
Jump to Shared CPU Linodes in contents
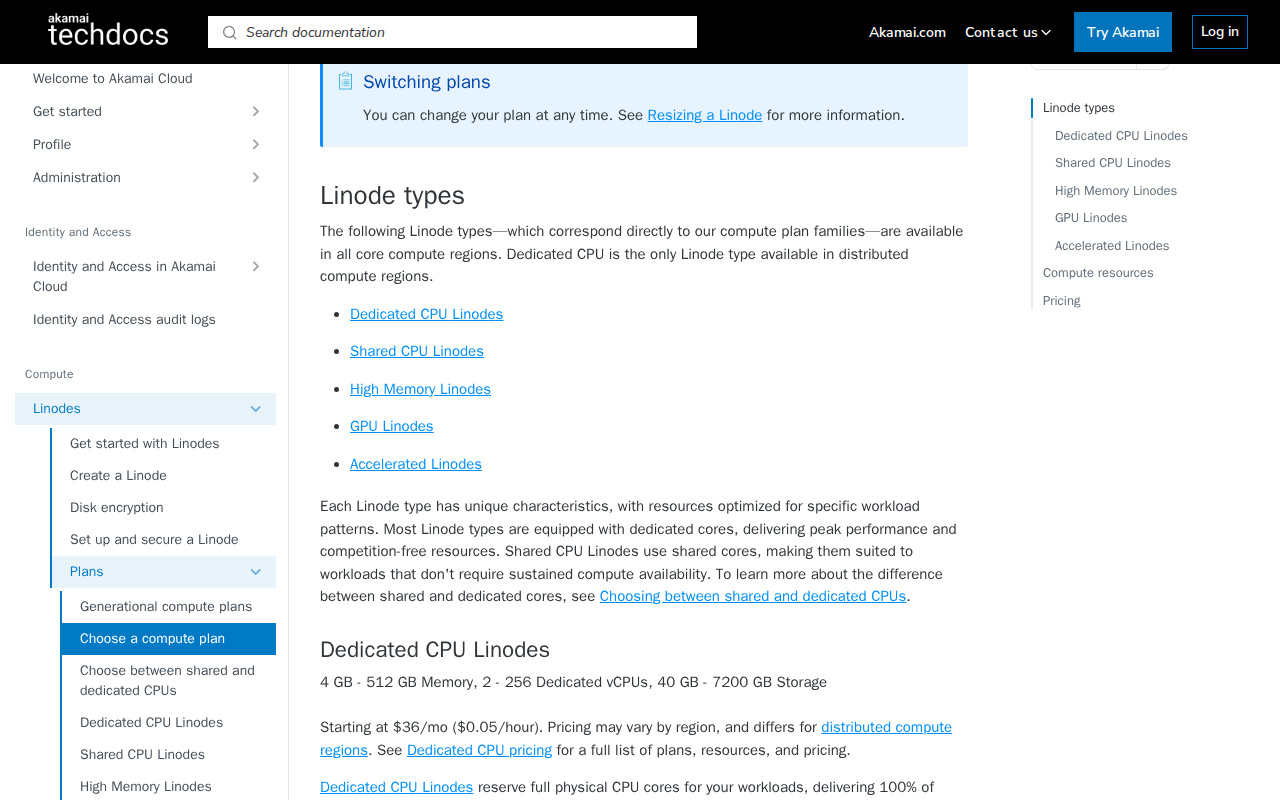[1113, 163]
